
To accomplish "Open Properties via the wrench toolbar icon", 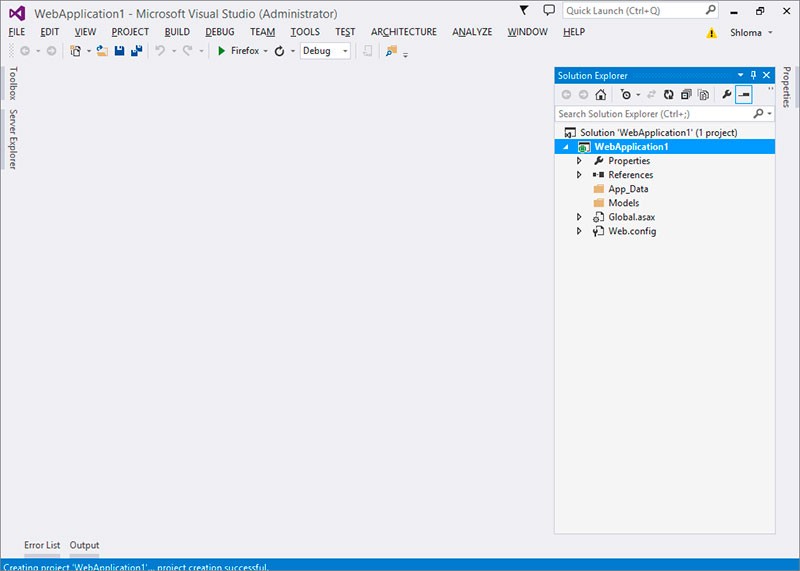I will click(x=727, y=94).
